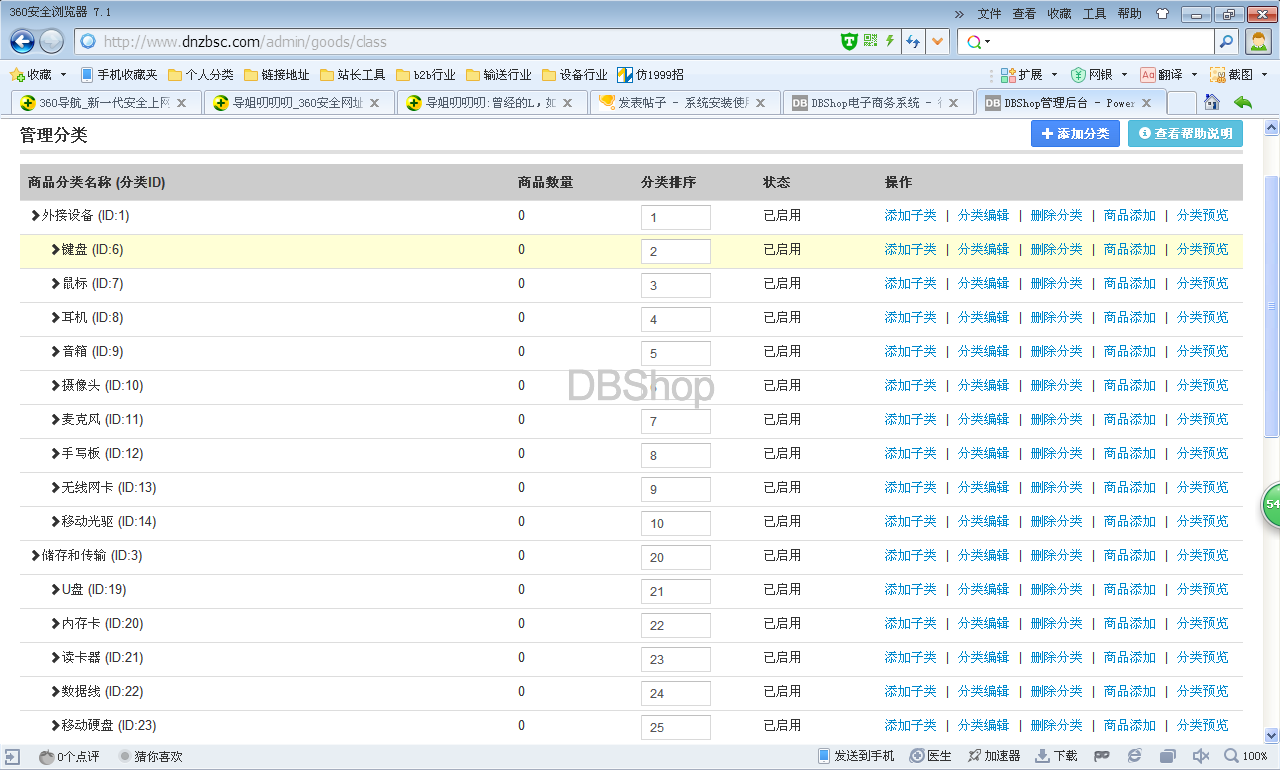This screenshot has width=1280, height=770.
Task: Open the 链接地址 bookmark folder
Action: [x=277, y=75]
